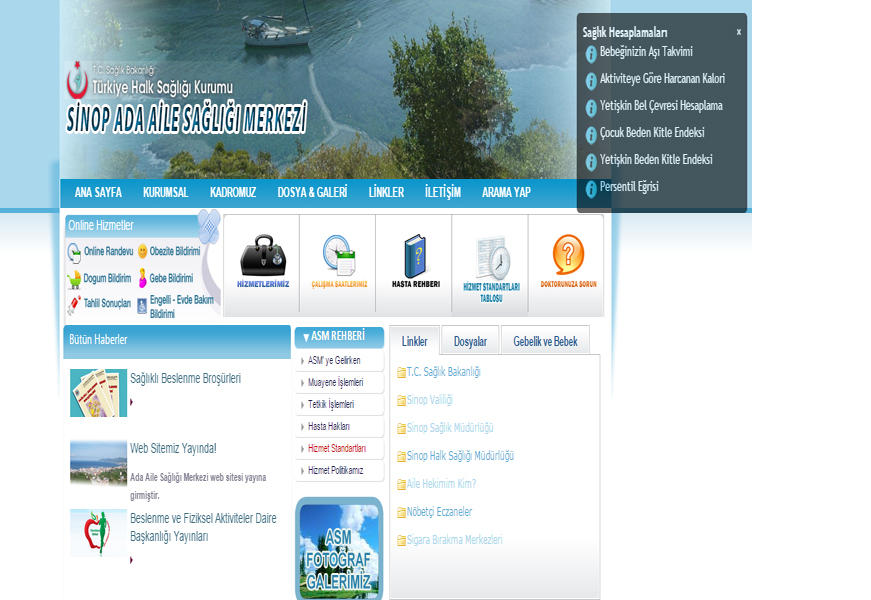This screenshot has height=600, width=871.
Task: Switch to the Gebelik ve Bebek tab
Action: pyautogui.click(x=545, y=340)
